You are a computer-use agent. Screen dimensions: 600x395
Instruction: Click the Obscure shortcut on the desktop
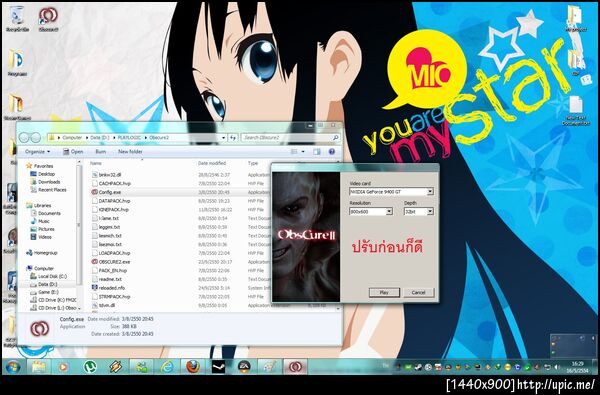pyautogui.click(x=48, y=18)
